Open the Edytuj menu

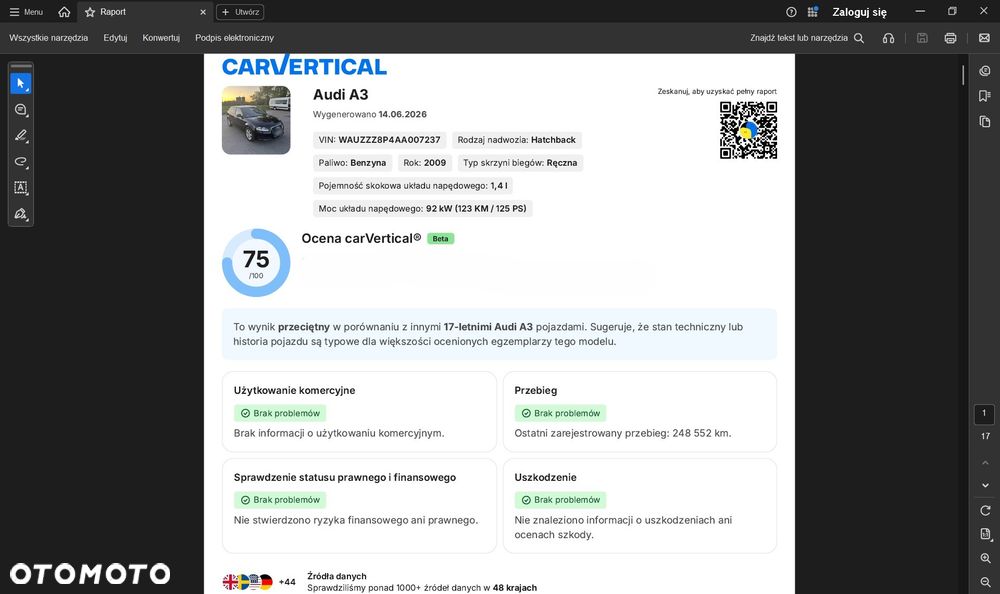(x=115, y=38)
